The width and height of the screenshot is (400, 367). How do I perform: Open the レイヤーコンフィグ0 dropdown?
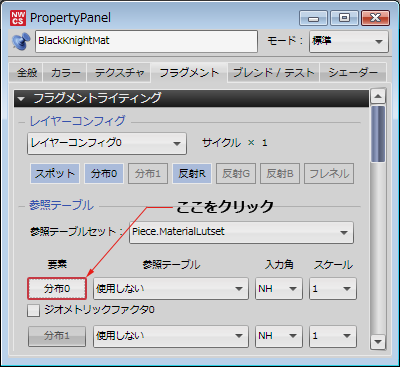point(107,143)
